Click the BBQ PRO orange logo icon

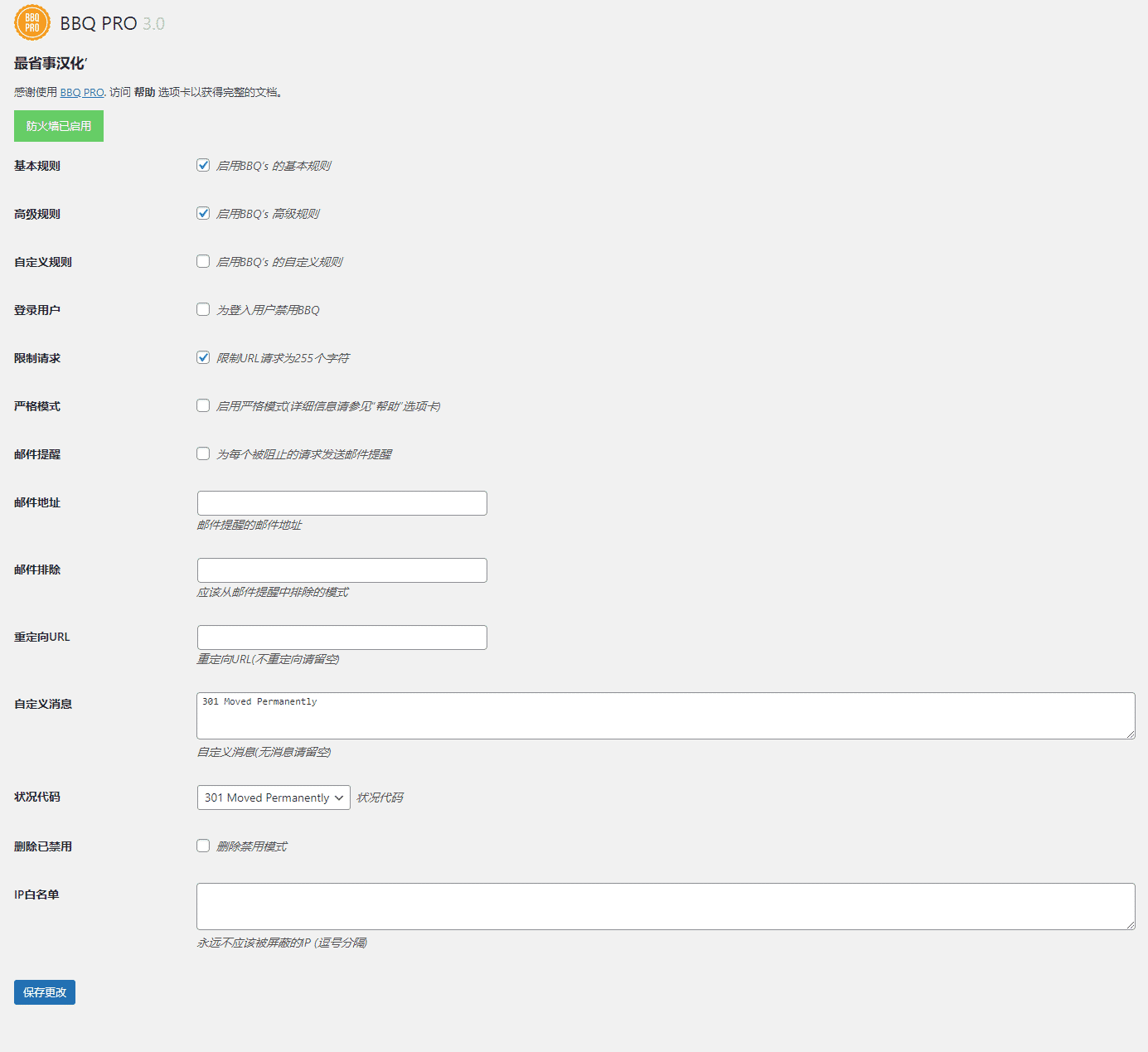tap(32, 23)
